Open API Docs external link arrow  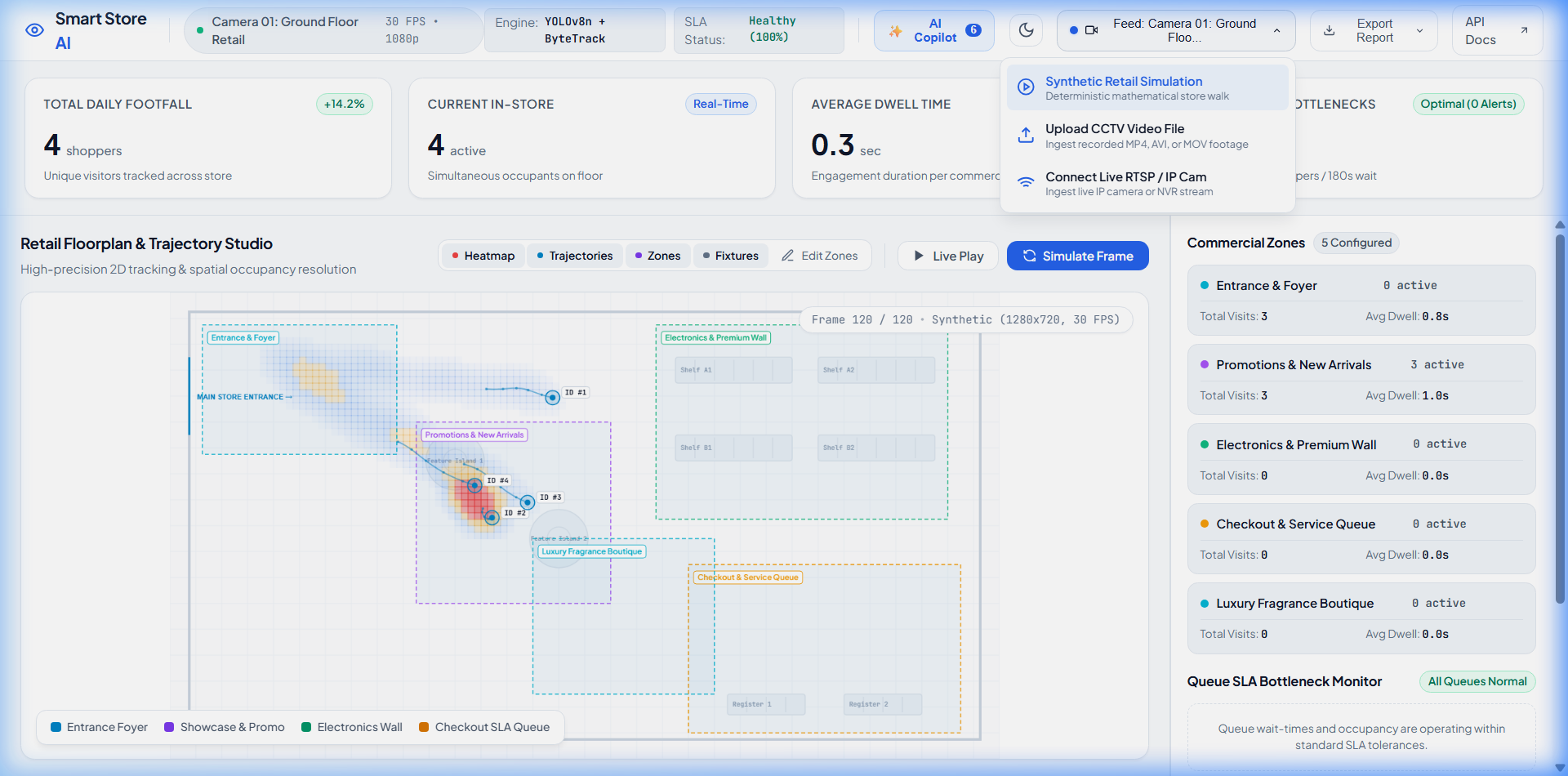(1524, 30)
